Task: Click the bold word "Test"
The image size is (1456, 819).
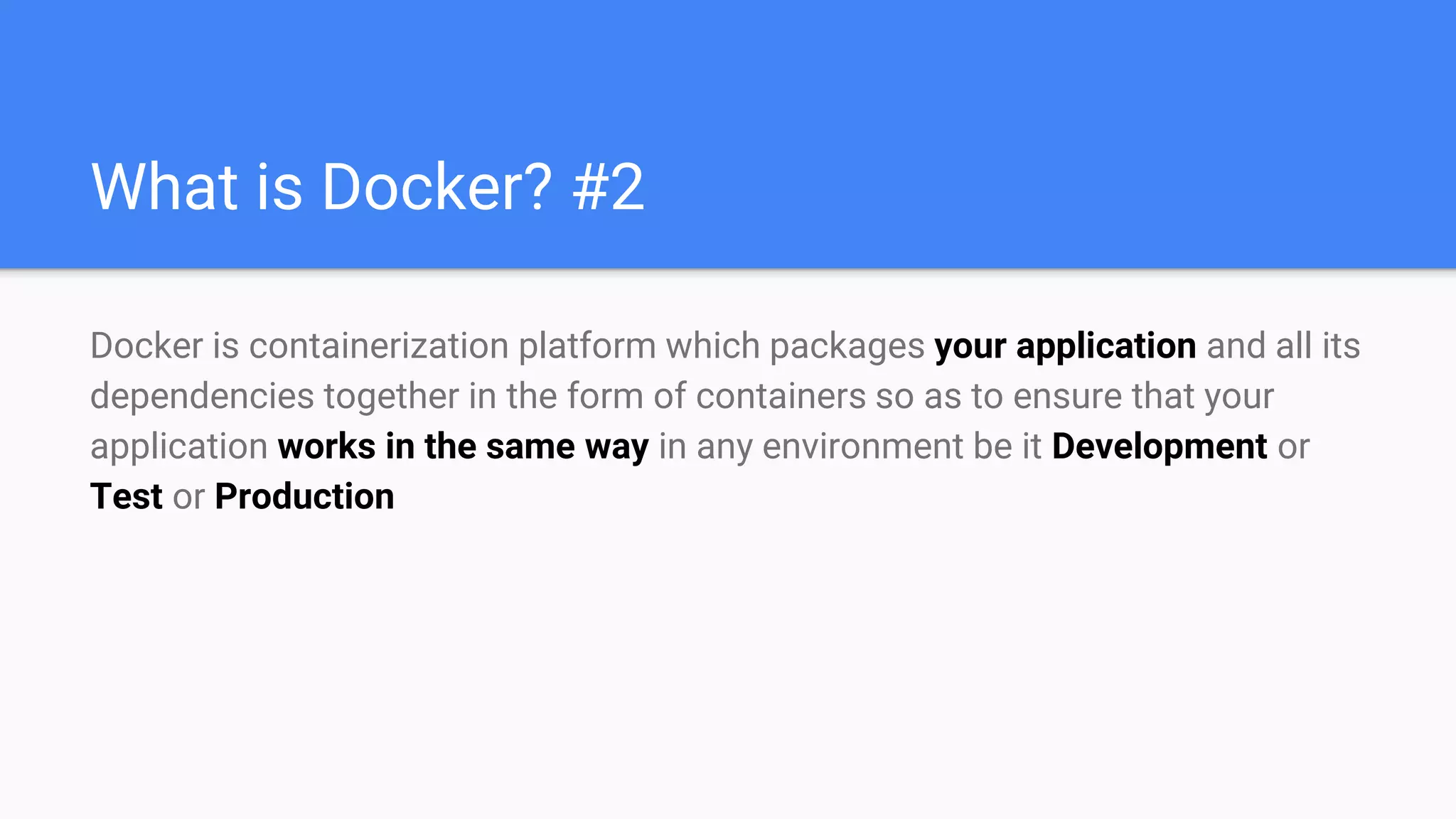Action: point(127,497)
